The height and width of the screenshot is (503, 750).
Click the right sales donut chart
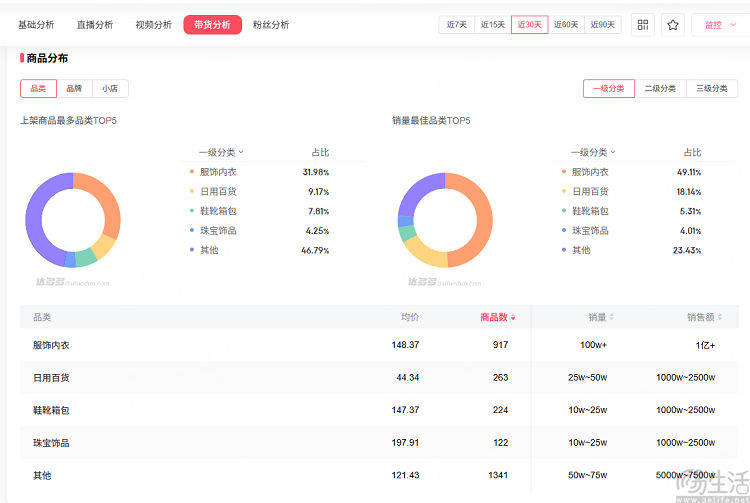coord(445,220)
